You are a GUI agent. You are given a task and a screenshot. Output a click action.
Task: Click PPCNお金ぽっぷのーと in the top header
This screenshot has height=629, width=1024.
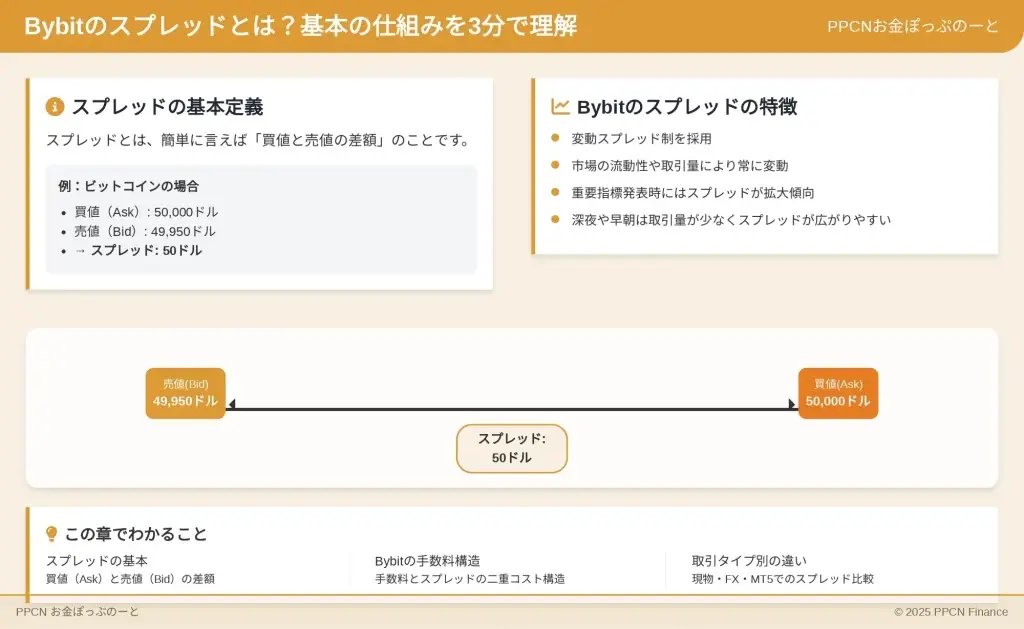coord(913,26)
